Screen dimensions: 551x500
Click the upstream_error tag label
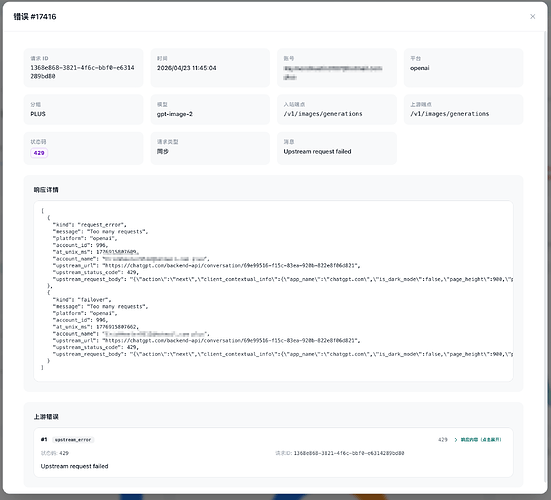pyautogui.click(x=73, y=440)
